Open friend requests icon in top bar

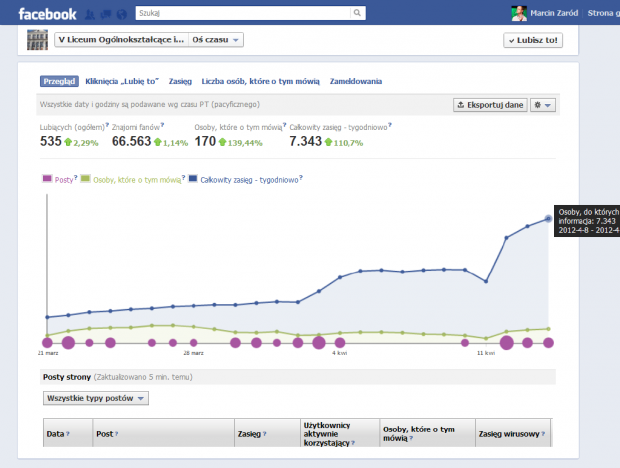tap(90, 15)
